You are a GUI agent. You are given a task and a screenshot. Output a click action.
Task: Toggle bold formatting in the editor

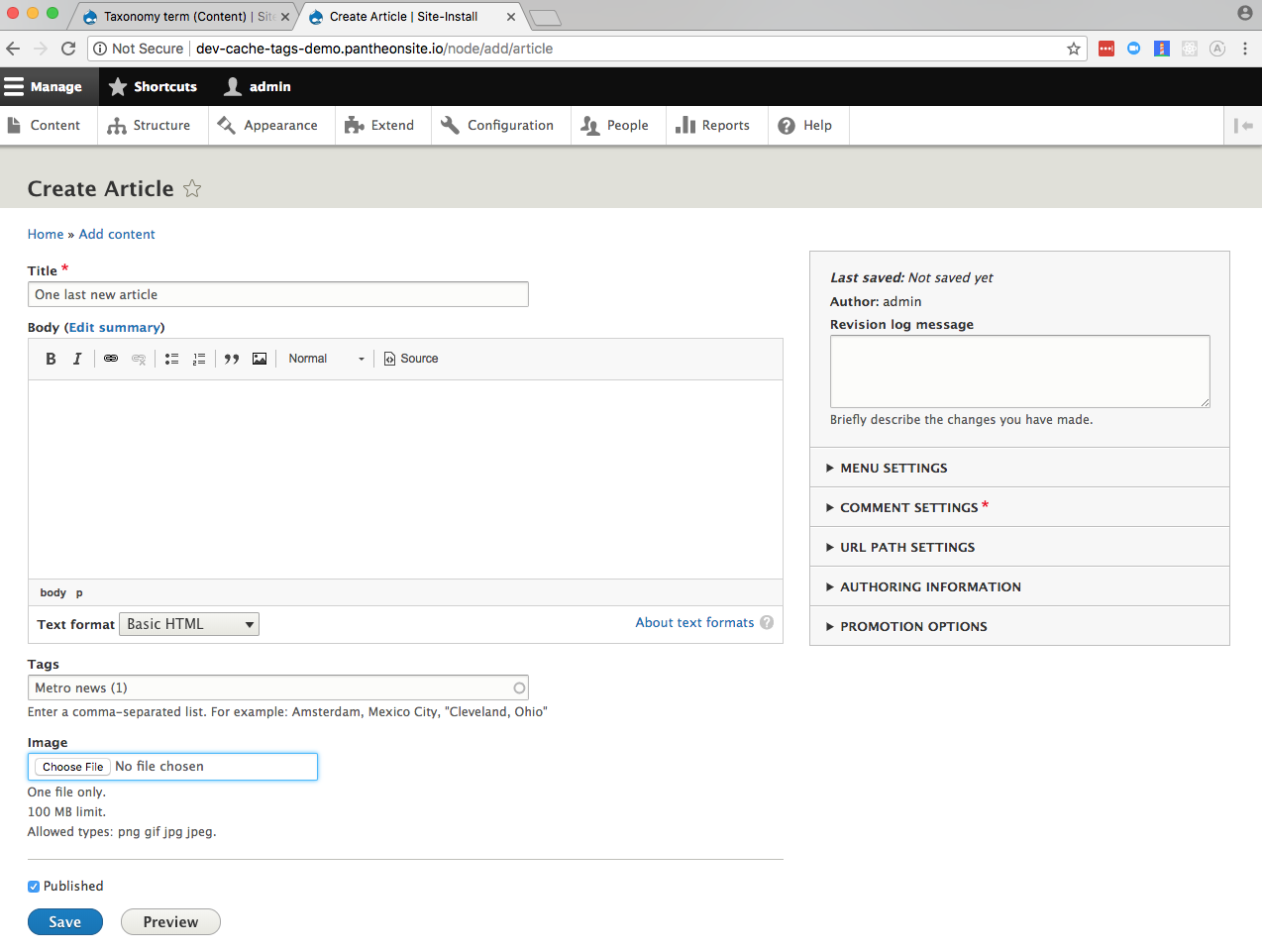pos(51,359)
